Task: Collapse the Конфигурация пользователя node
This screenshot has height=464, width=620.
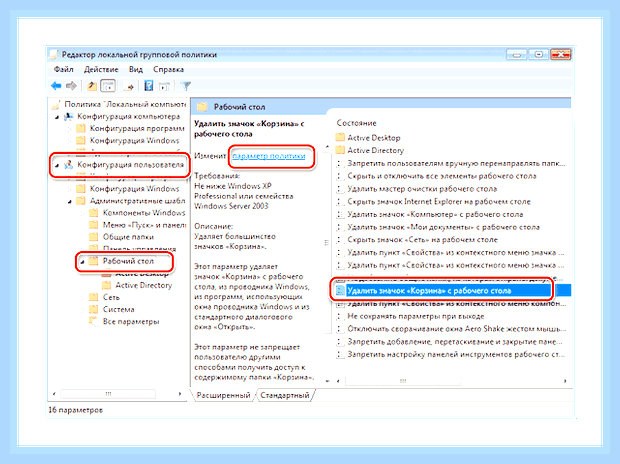Action: point(57,165)
